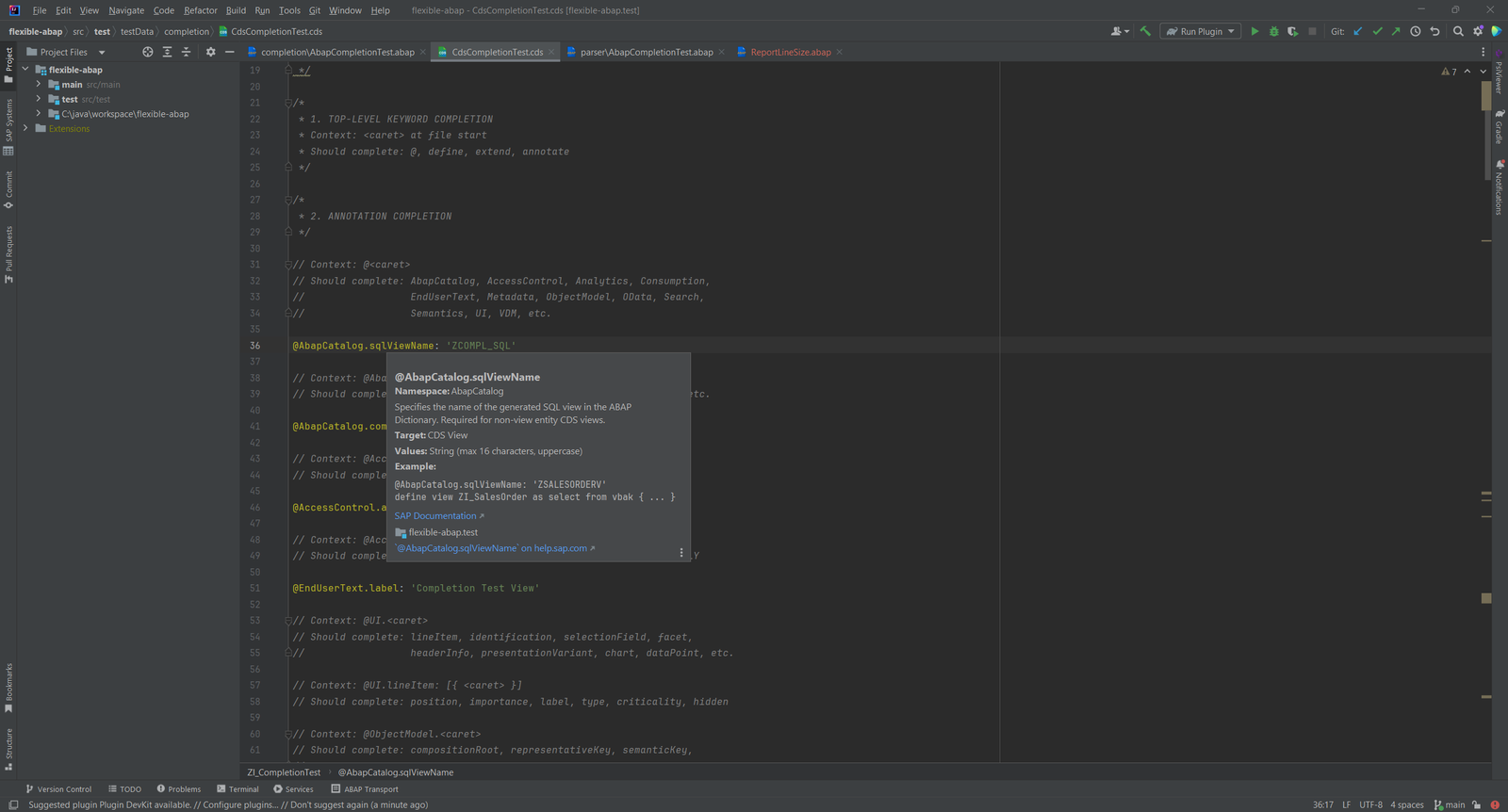Open Project panel options gear

coord(210,52)
